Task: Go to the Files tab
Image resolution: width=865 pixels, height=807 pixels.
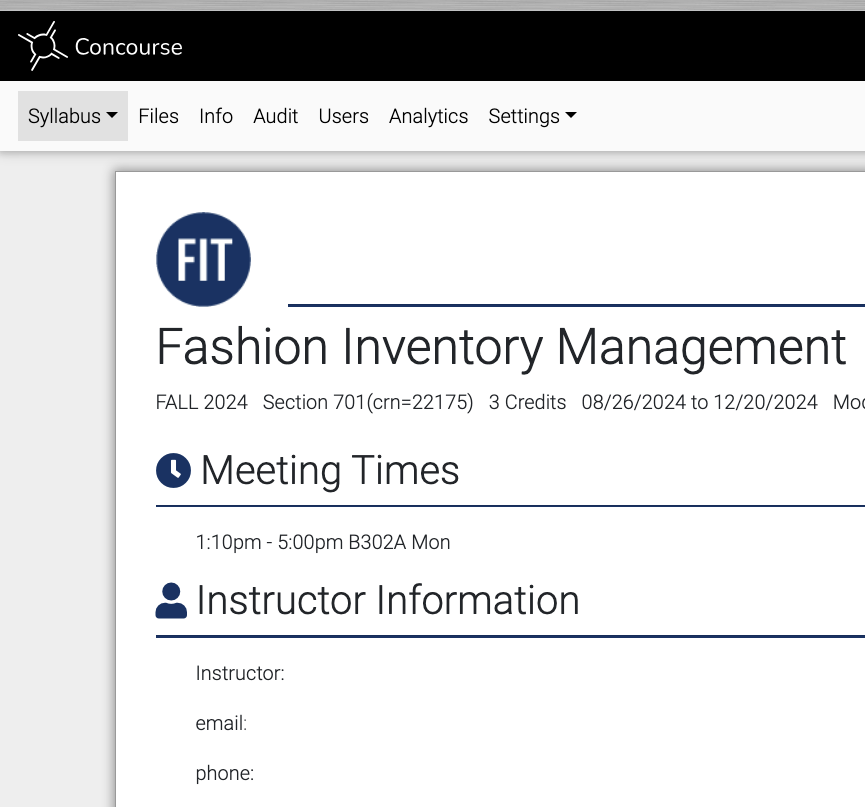Action: click(158, 116)
